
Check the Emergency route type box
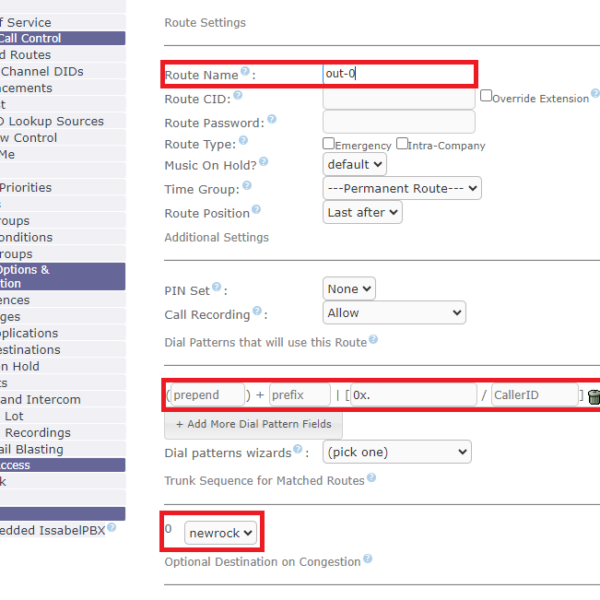[328, 144]
